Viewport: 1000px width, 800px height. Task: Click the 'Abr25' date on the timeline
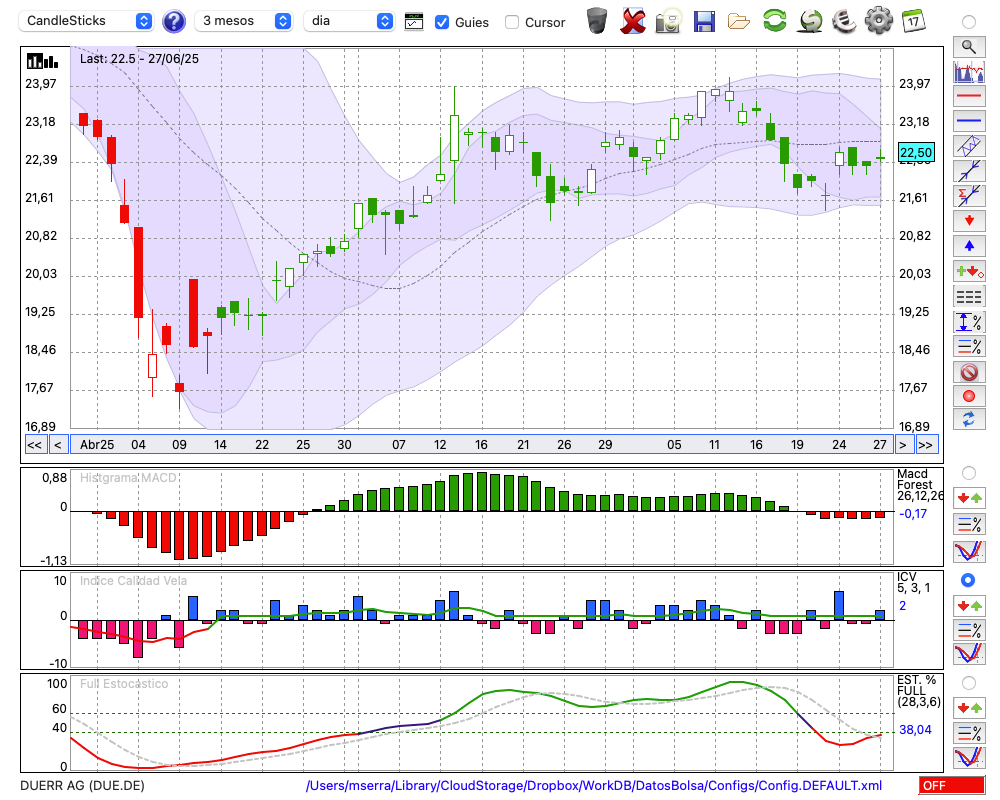97,445
